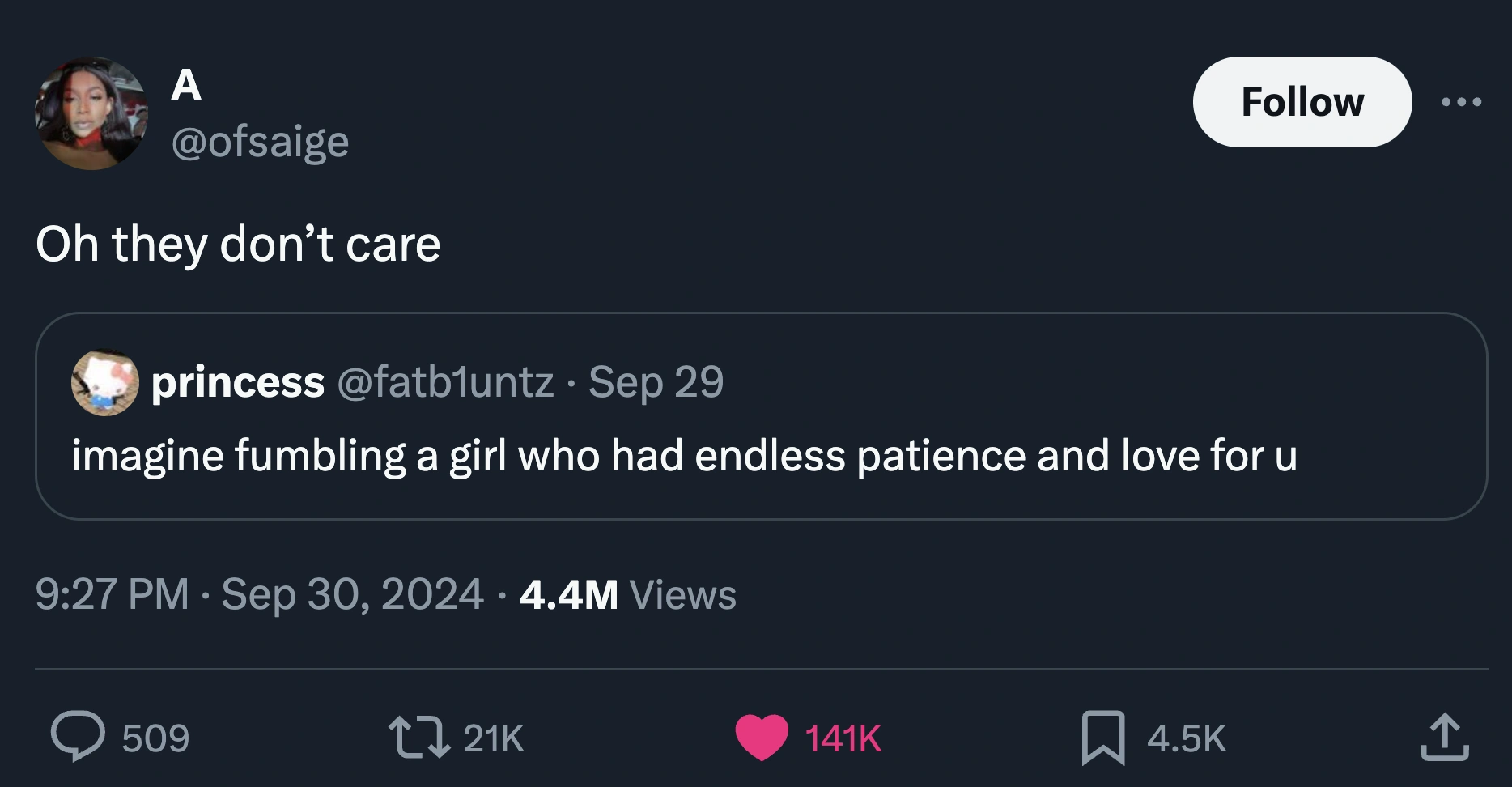View the 4.4M Views analytics
The image size is (1512, 787).
[628, 594]
